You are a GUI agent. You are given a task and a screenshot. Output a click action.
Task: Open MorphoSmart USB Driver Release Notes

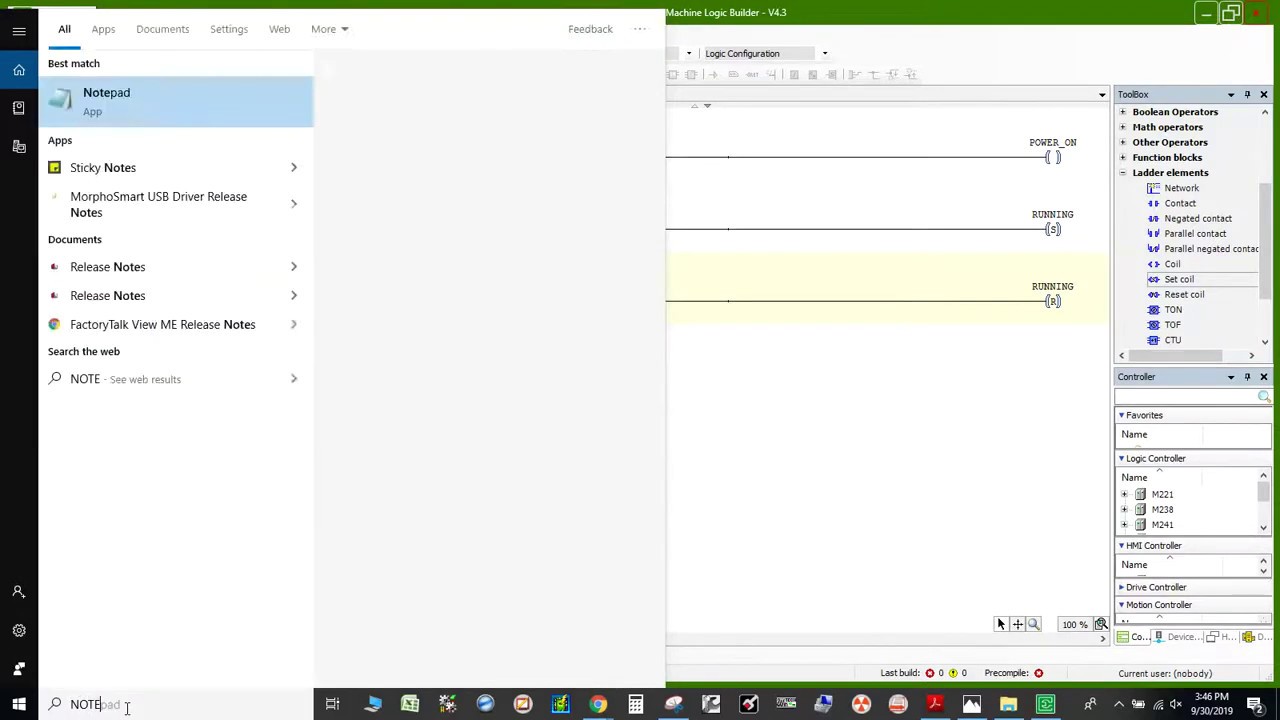point(160,204)
